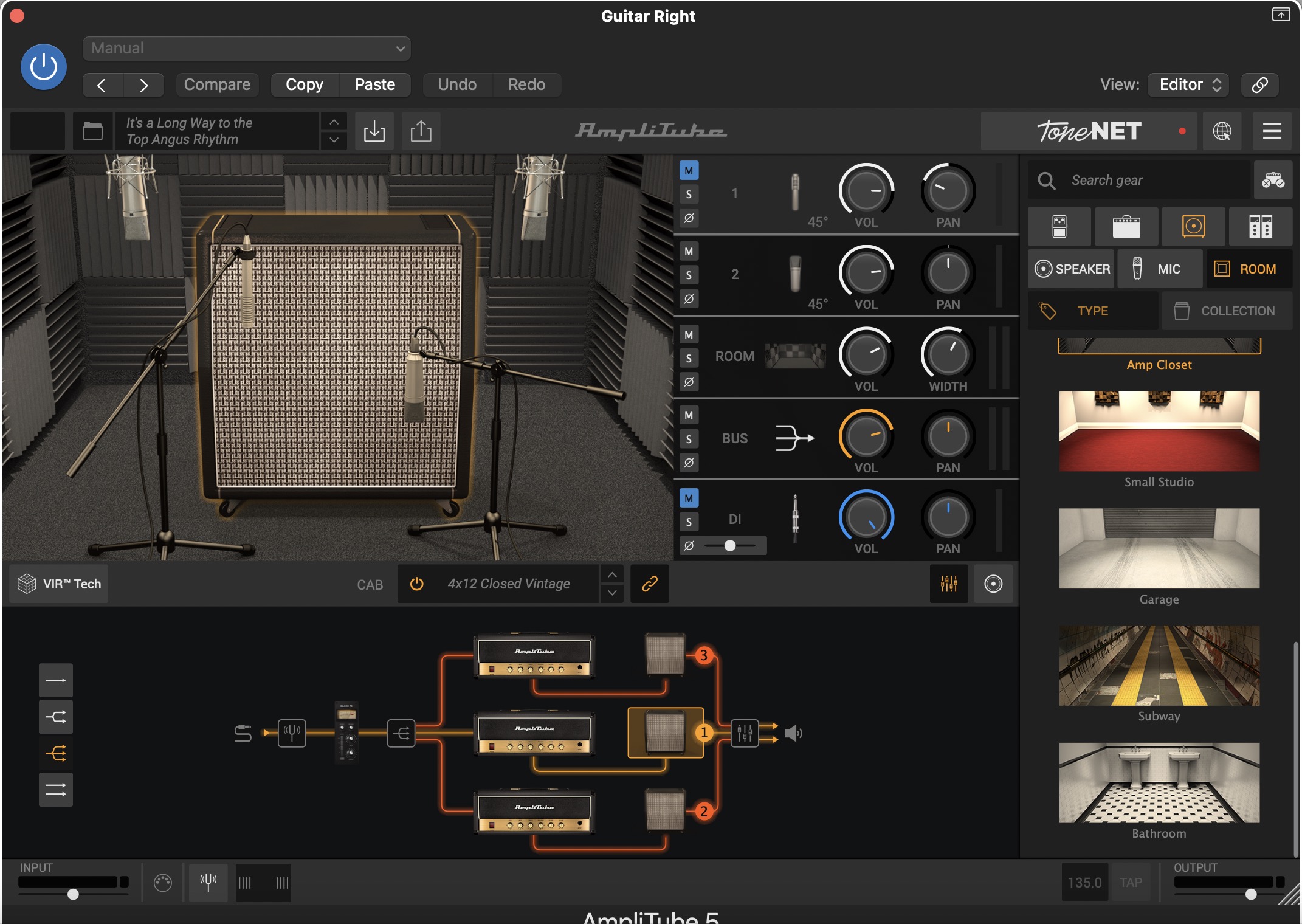Click the DI delay slider handle

tap(730, 546)
